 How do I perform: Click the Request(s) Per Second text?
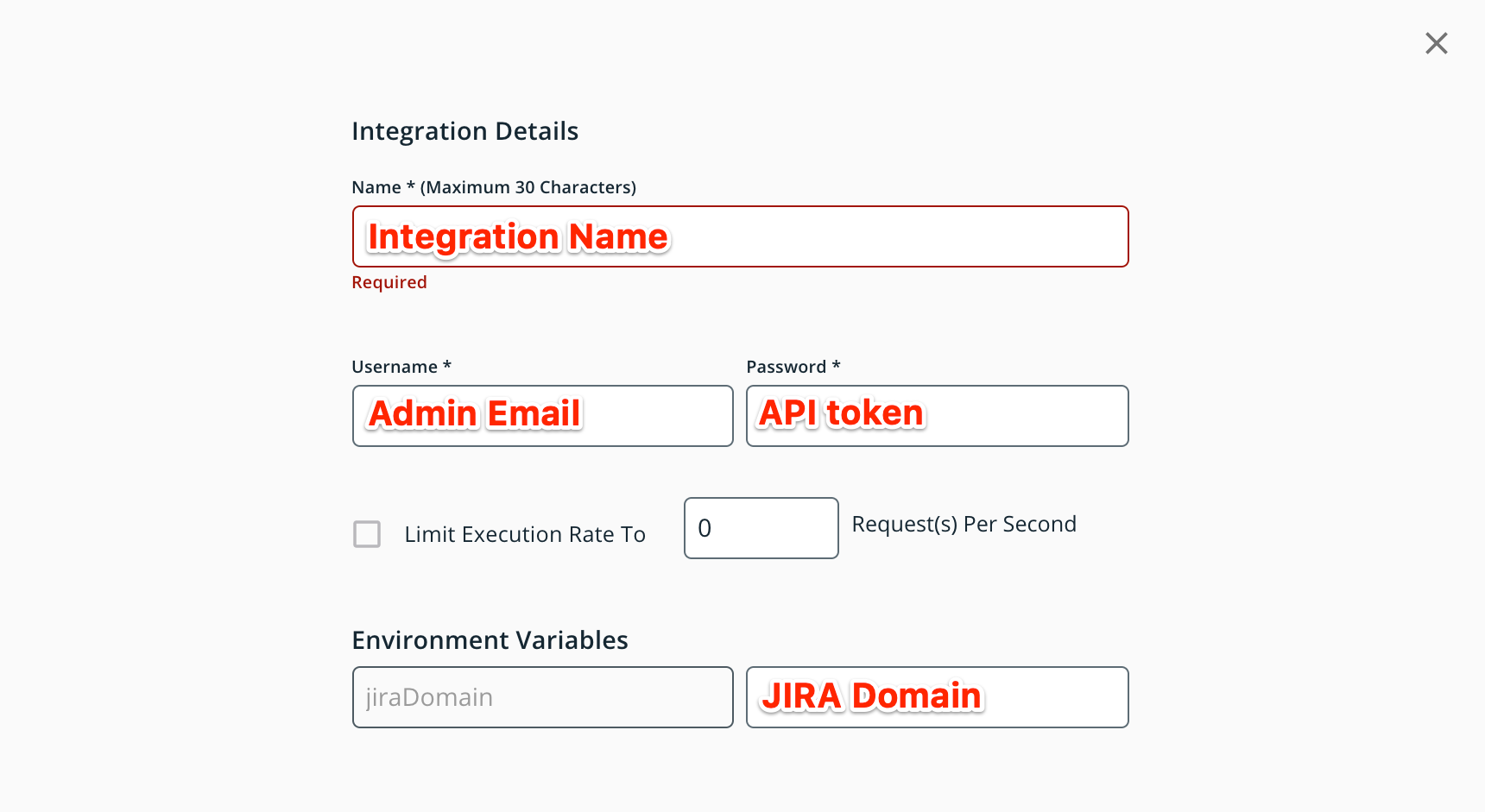(x=964, y=525)
